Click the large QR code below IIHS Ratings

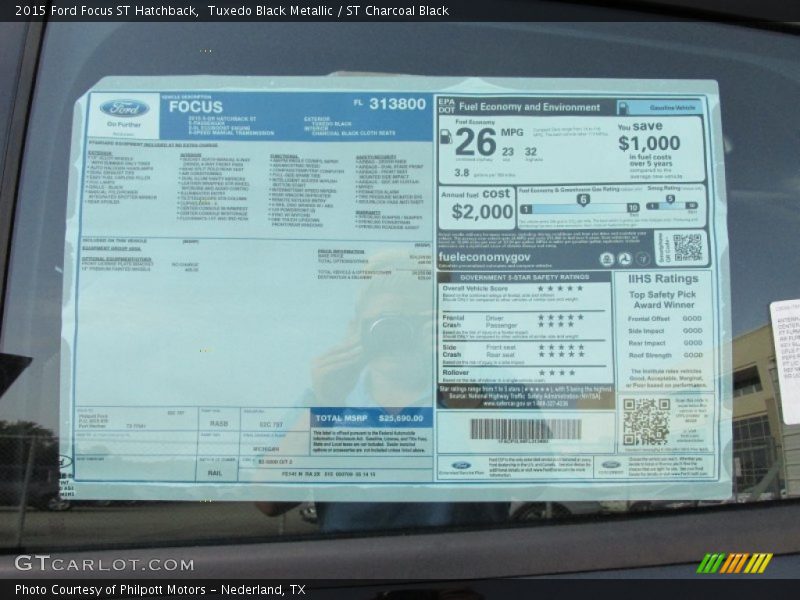tap(646, 421)
